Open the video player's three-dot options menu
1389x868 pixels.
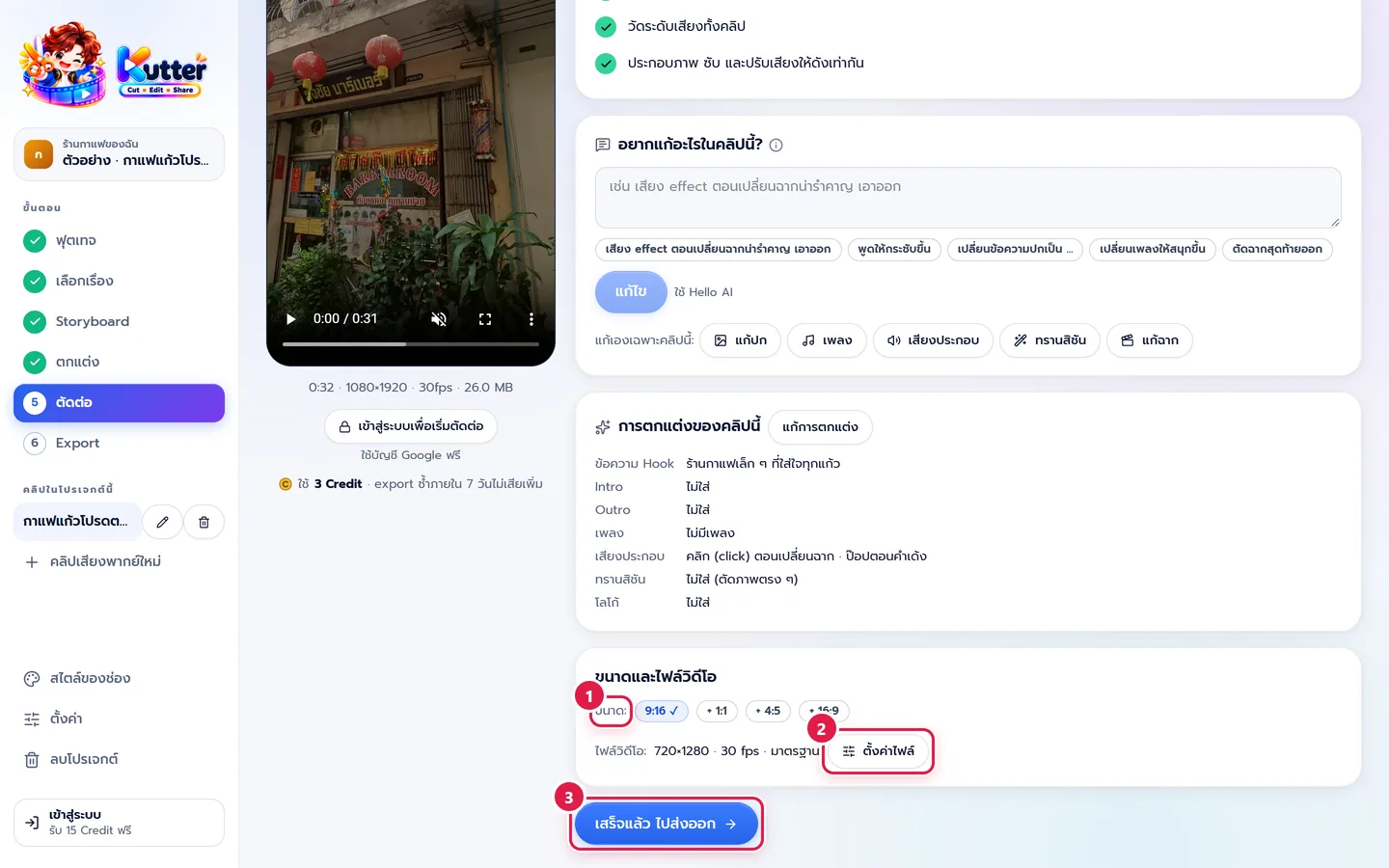pos(531,319)
